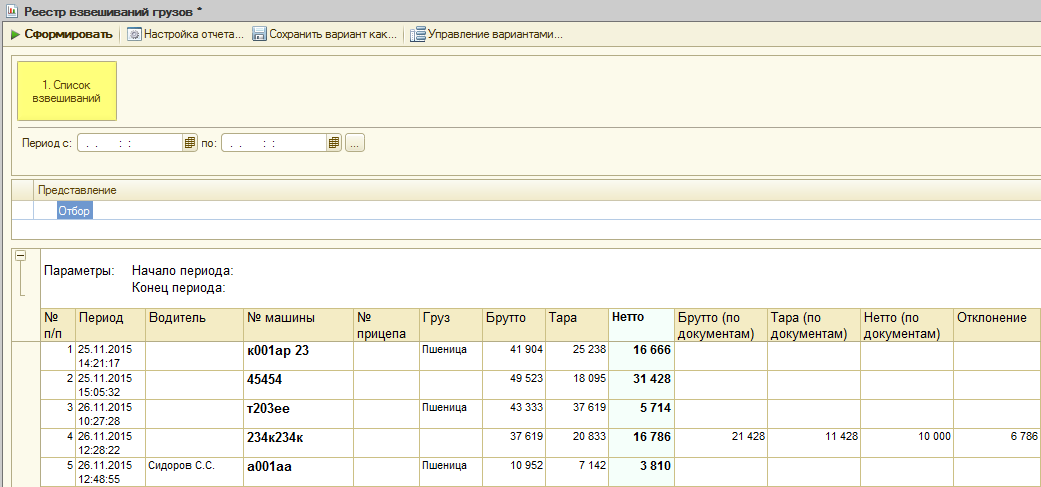The width and height of the screenshot is (1041, 487).
Task: Open Настройка отчета settings icon
Action: (134, 35)
